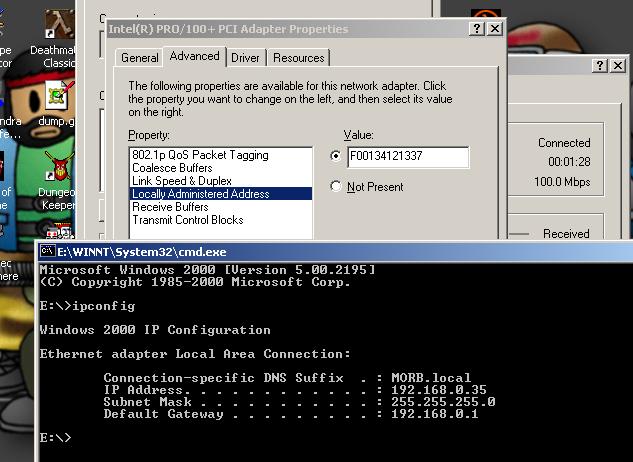Image resolution: width=633 pixels, height=462 pixels.
Task: Open the Deathmatch Classic desktop icon
Action: click(60, 25)
